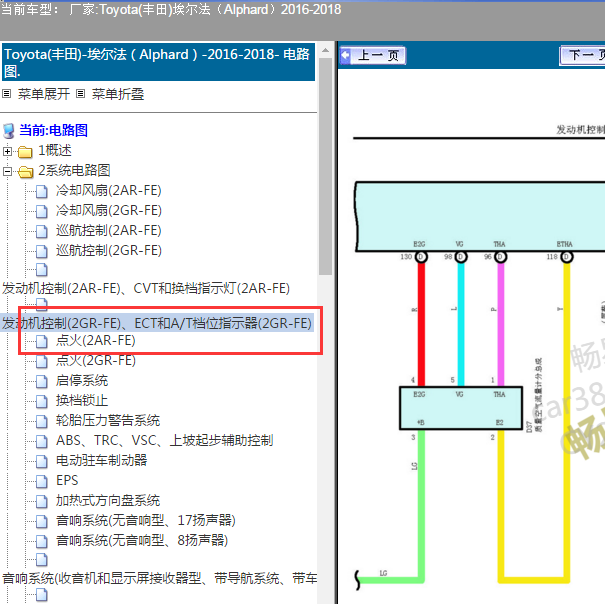Click the tree panel vertical scrollbar thumb

pyautogui.click(x=326, y=166)
